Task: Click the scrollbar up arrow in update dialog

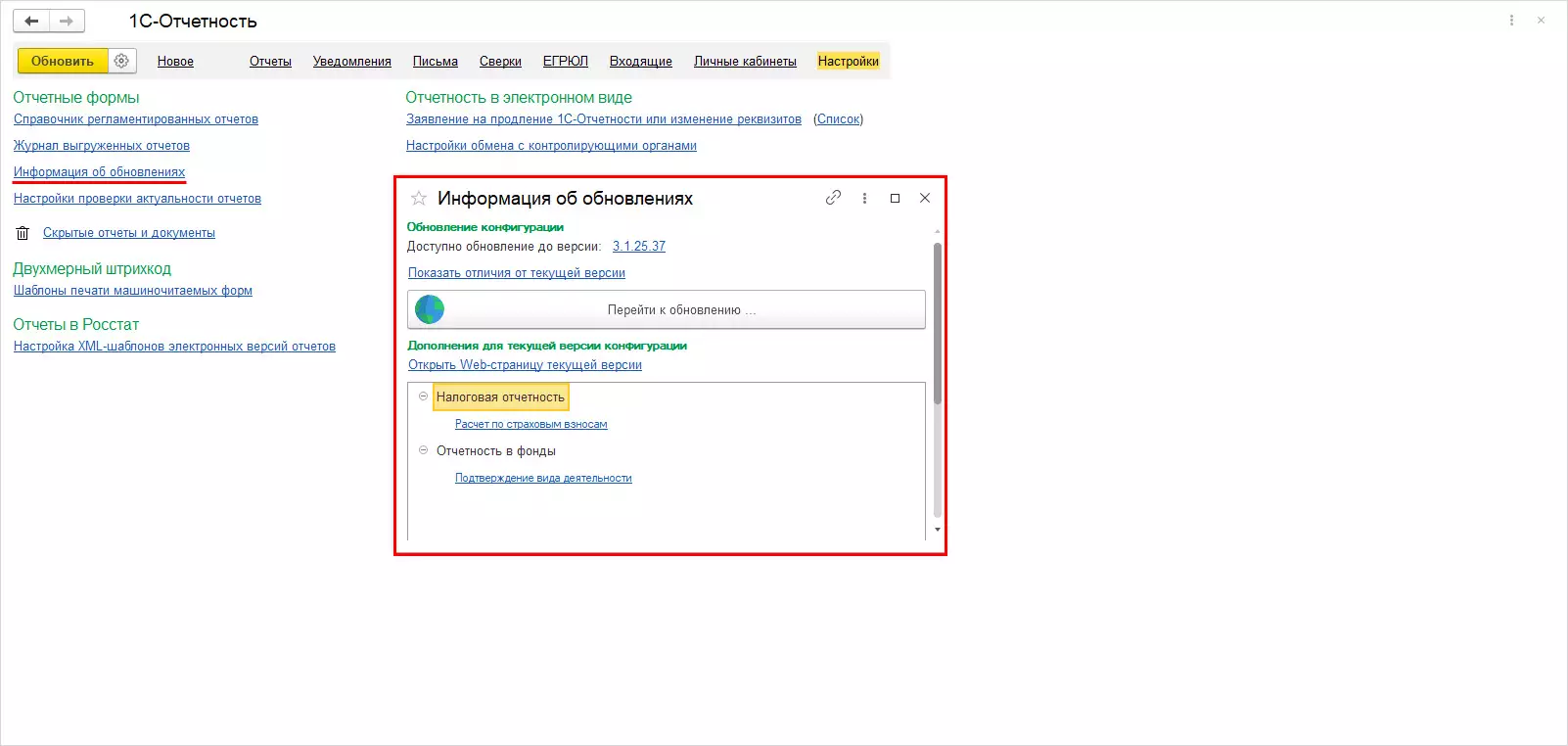Action: coord(938,231)
